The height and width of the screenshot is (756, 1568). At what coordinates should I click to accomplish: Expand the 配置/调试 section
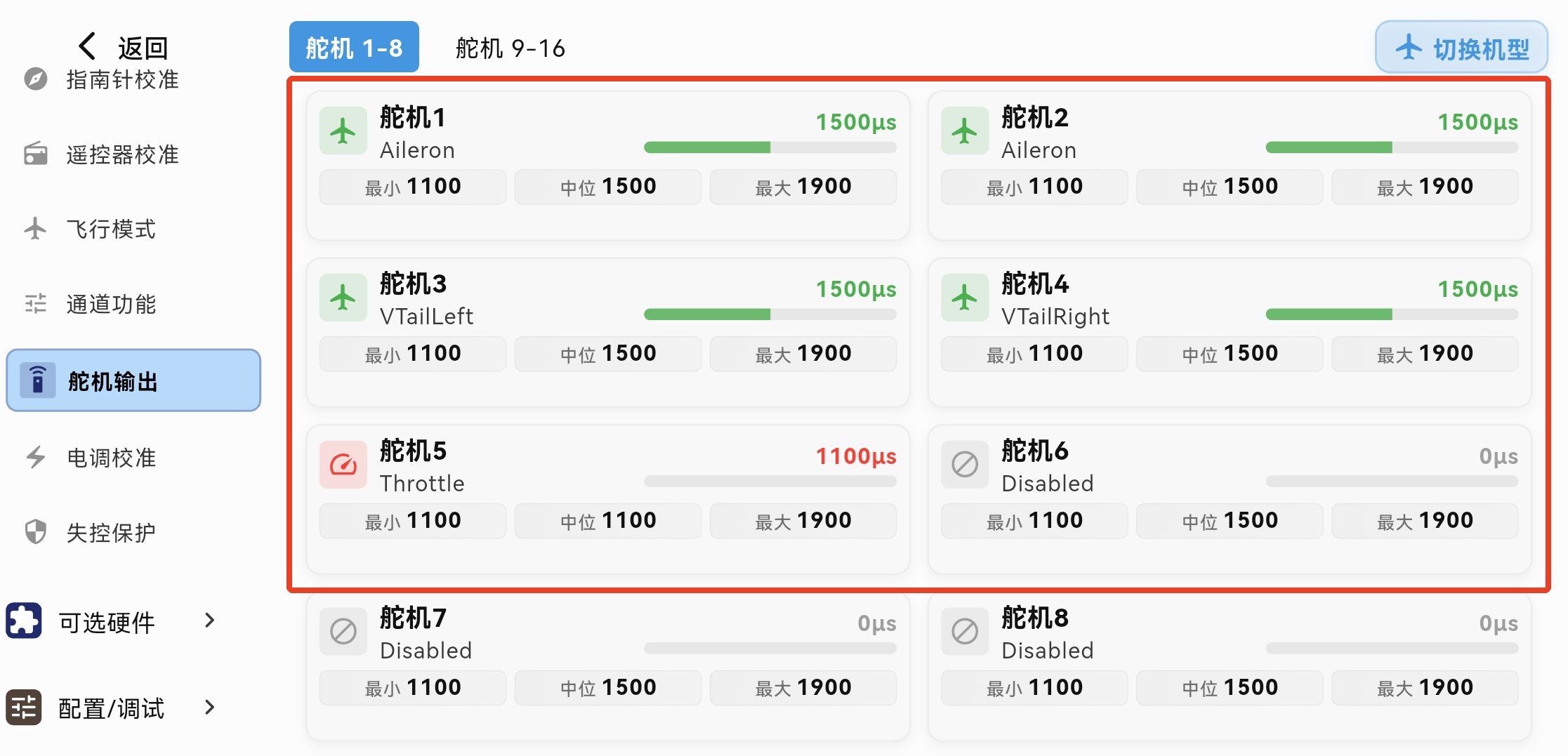[x=209, y=708]
